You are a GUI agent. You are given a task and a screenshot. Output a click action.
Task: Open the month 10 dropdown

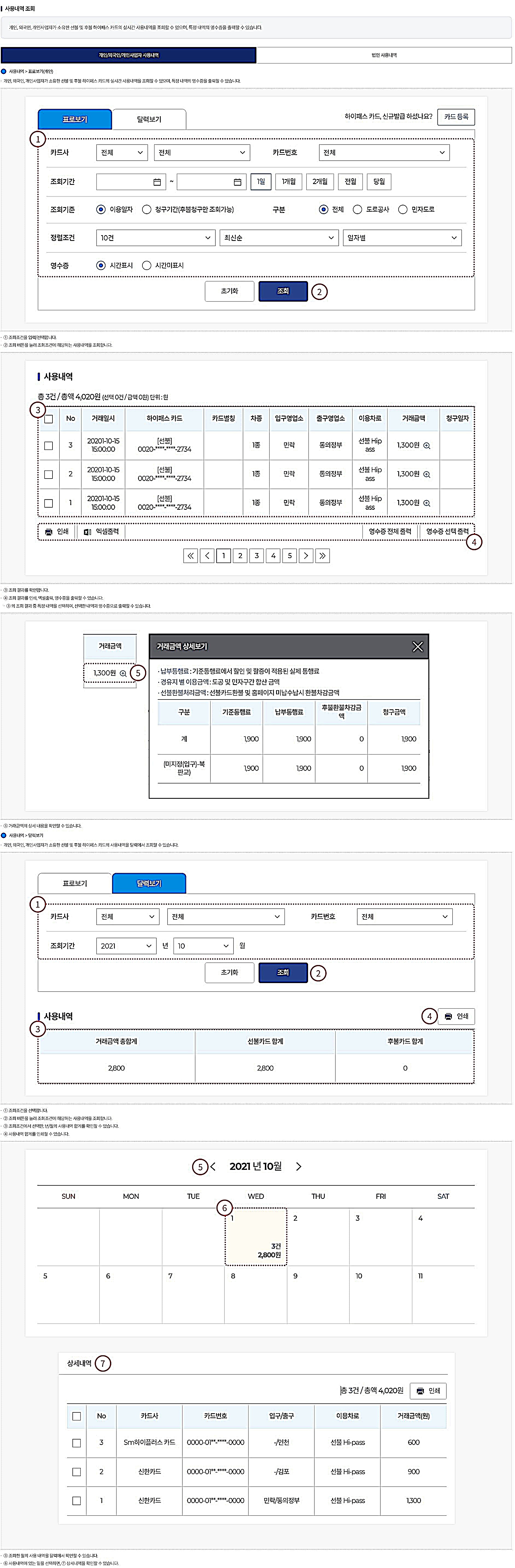click(204, 946)
